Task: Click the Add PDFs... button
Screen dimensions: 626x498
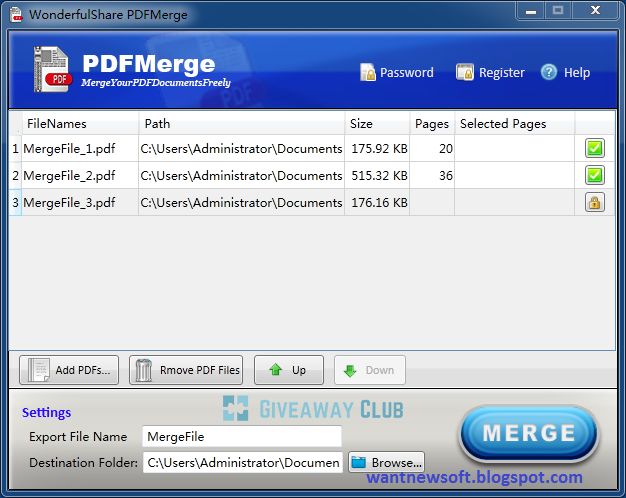Action: 69,370
